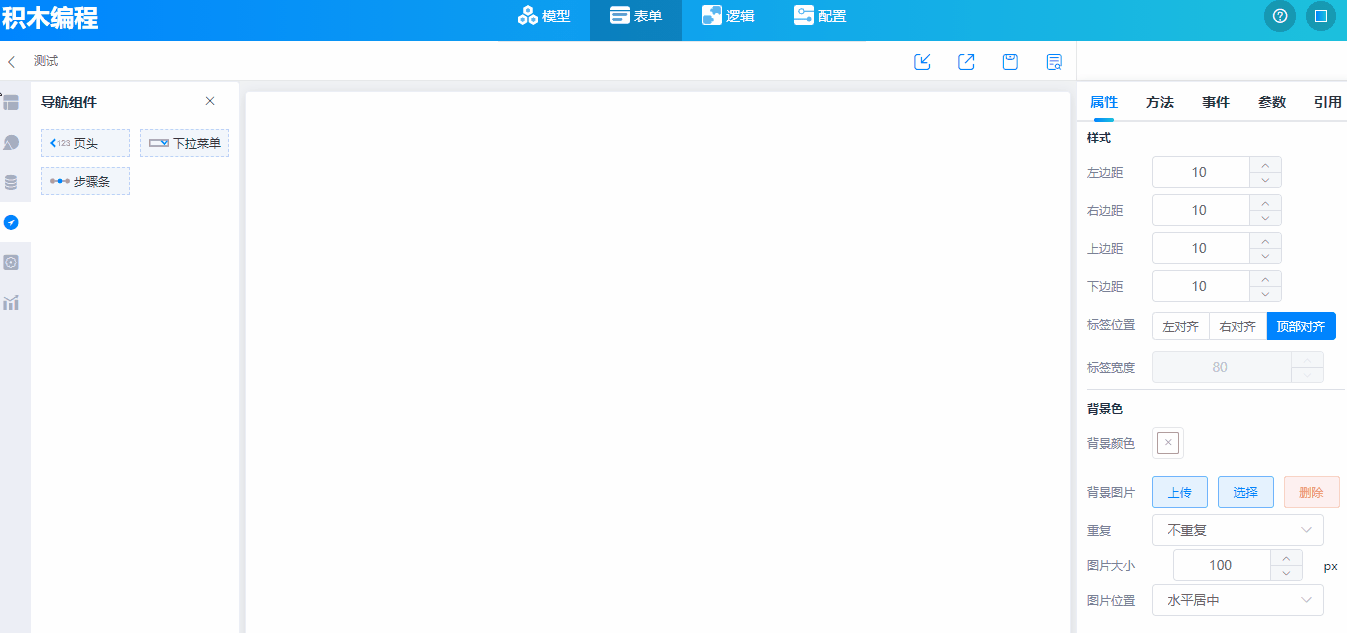Open the gear-box sidebar icon
Image resolution: width=1347 pixels, height=633 pixels.
coord(11,262)
